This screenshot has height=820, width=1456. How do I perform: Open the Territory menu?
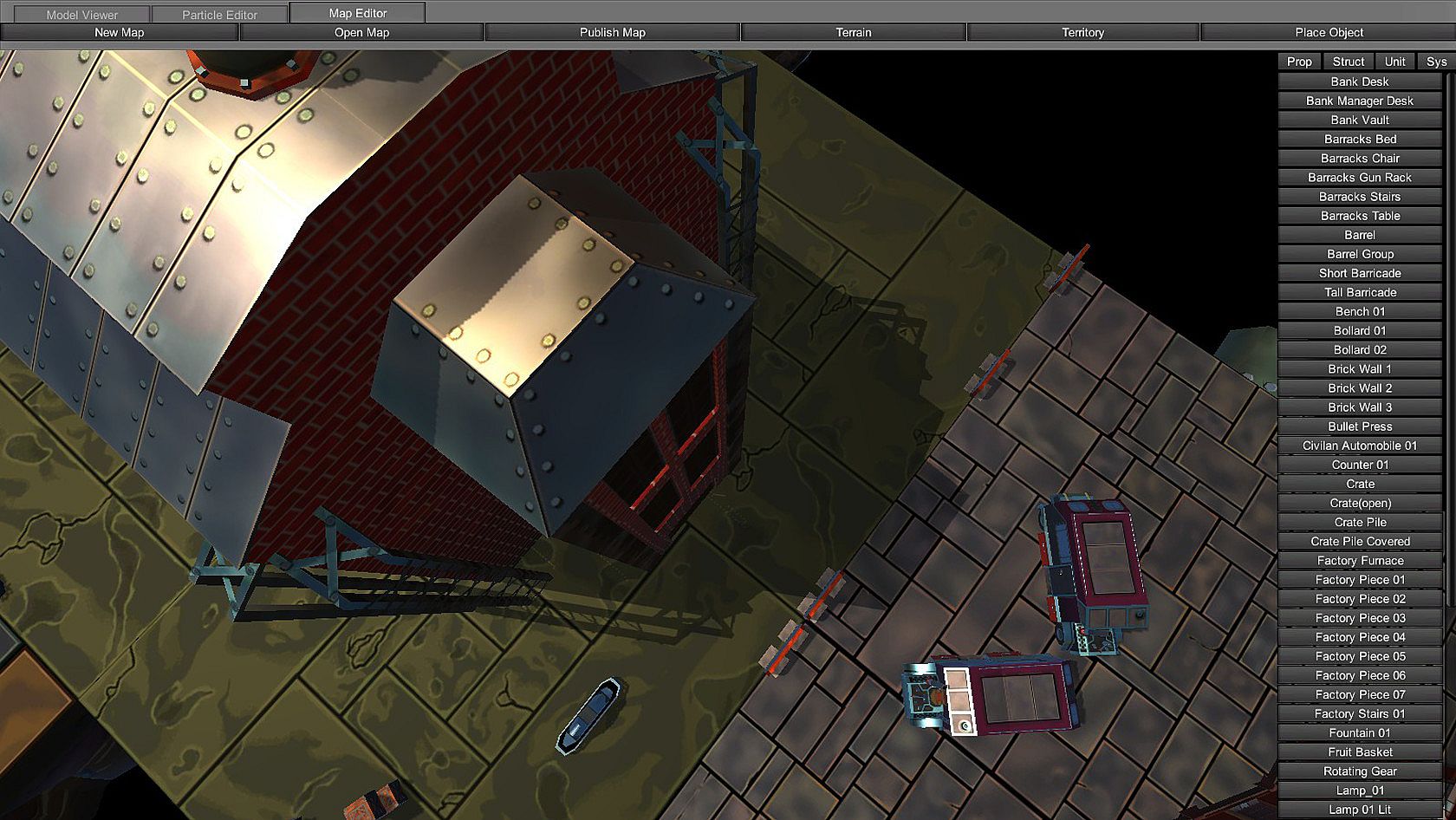pyautogui.click(x=1082, y=32)
